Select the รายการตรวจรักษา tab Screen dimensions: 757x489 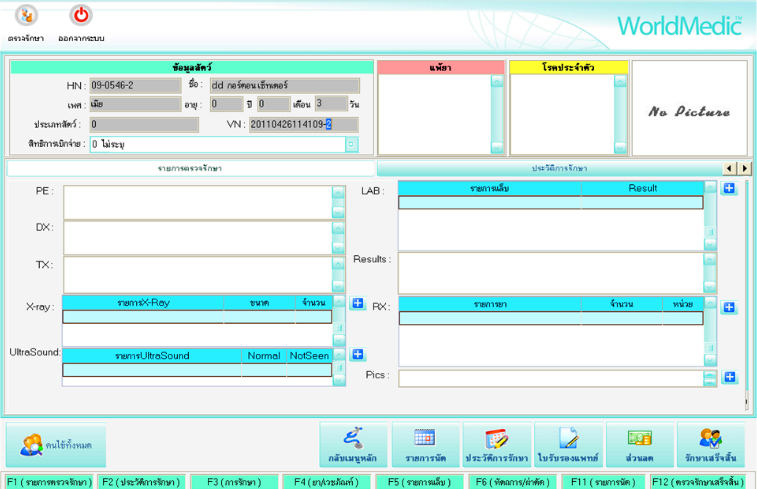pyautogui.click(x=190, y=169)
